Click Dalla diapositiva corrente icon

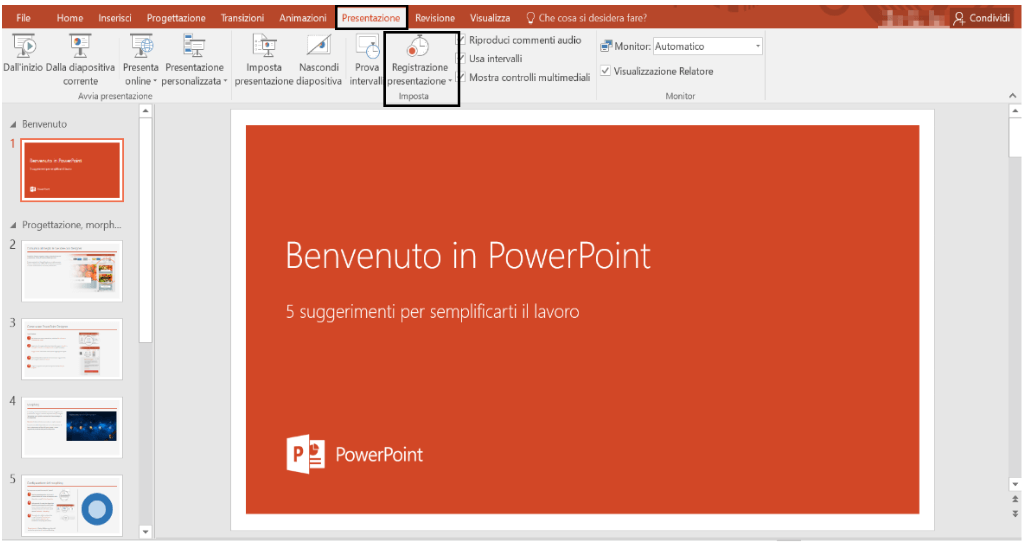(80, 46)
